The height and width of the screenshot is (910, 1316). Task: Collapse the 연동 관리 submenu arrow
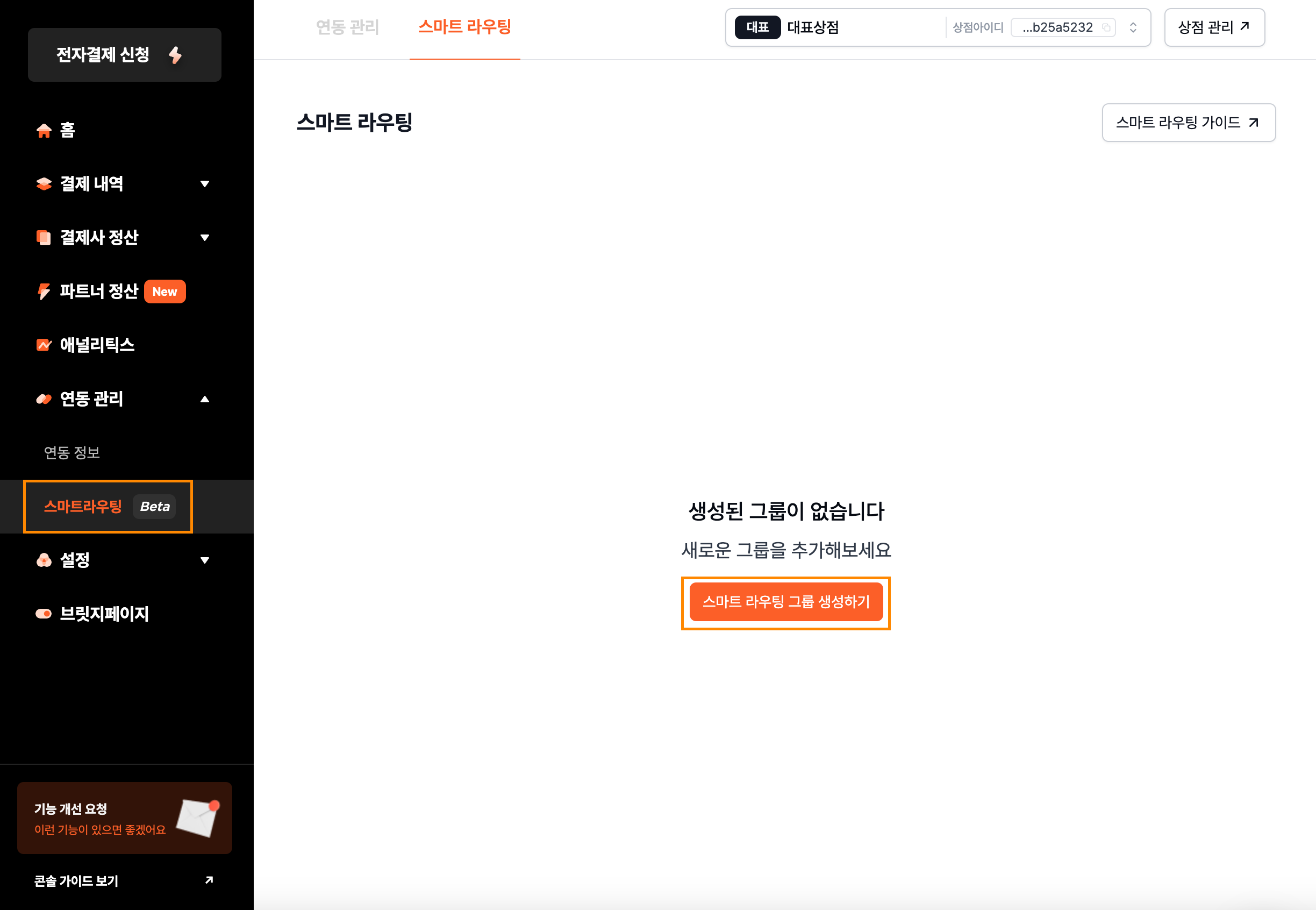click(x=205, y=399)
